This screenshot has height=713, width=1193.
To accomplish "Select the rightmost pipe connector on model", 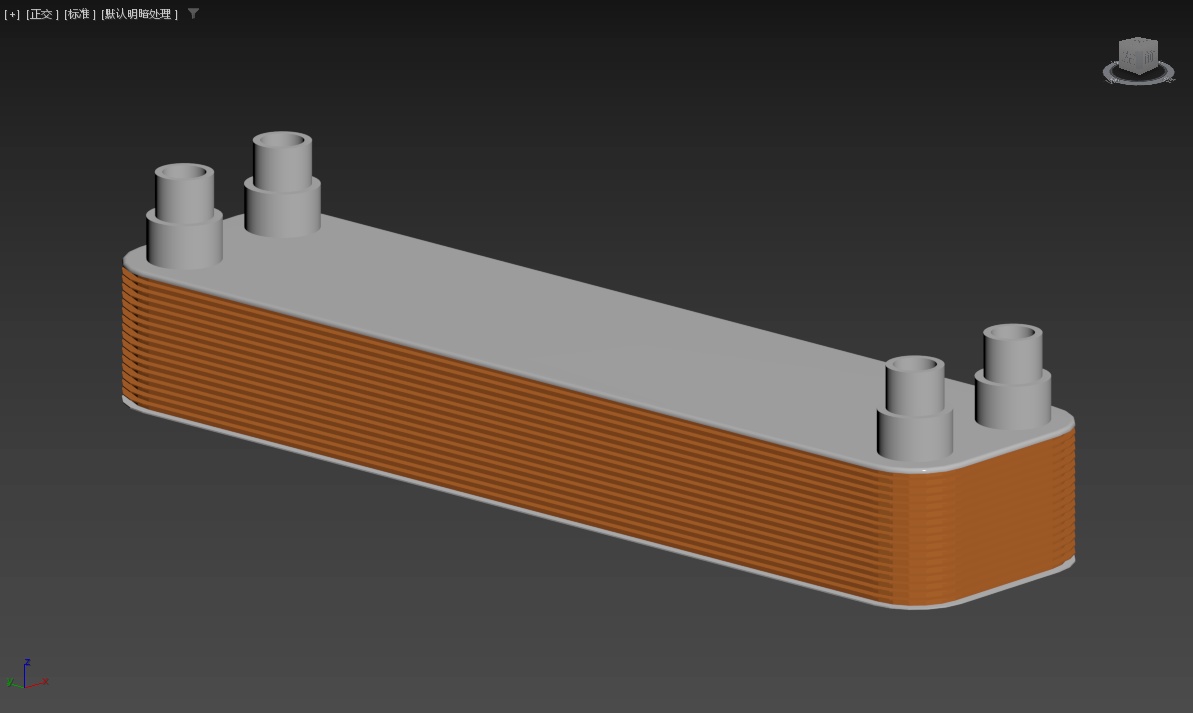I will click(x=1013, y=380).
